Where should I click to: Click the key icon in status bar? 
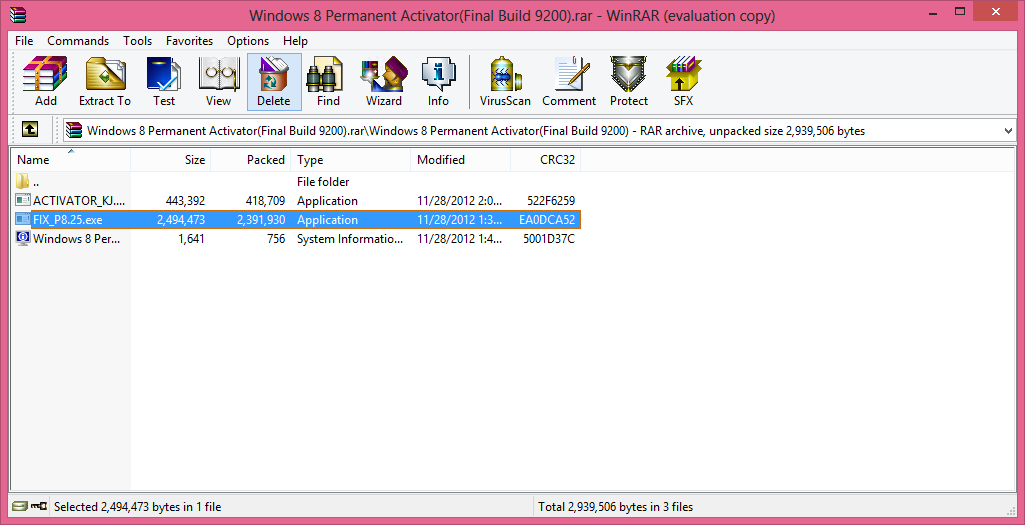click(39, 506)
